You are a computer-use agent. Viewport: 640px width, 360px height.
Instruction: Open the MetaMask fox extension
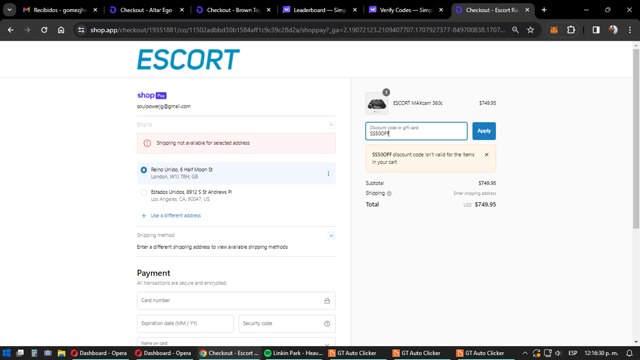pyautogui.click(x=554, y=30)
